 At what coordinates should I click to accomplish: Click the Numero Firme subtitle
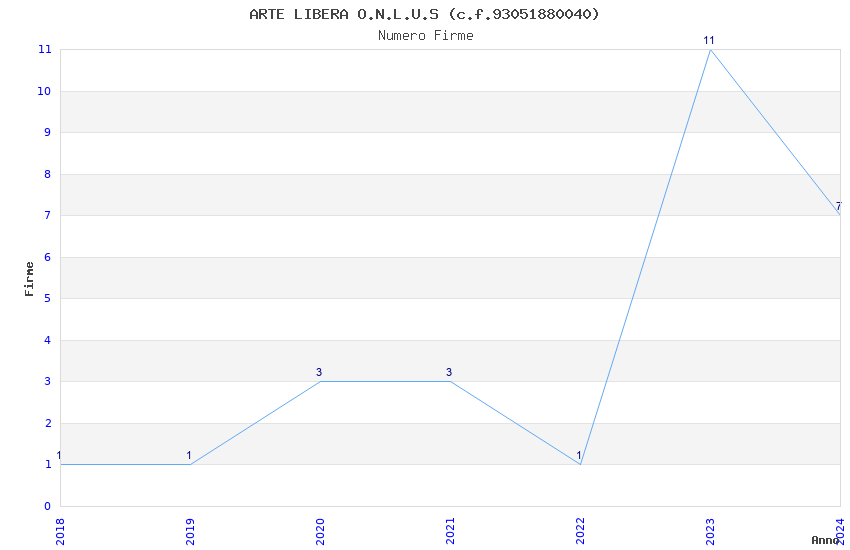click(x=426, y=35)
